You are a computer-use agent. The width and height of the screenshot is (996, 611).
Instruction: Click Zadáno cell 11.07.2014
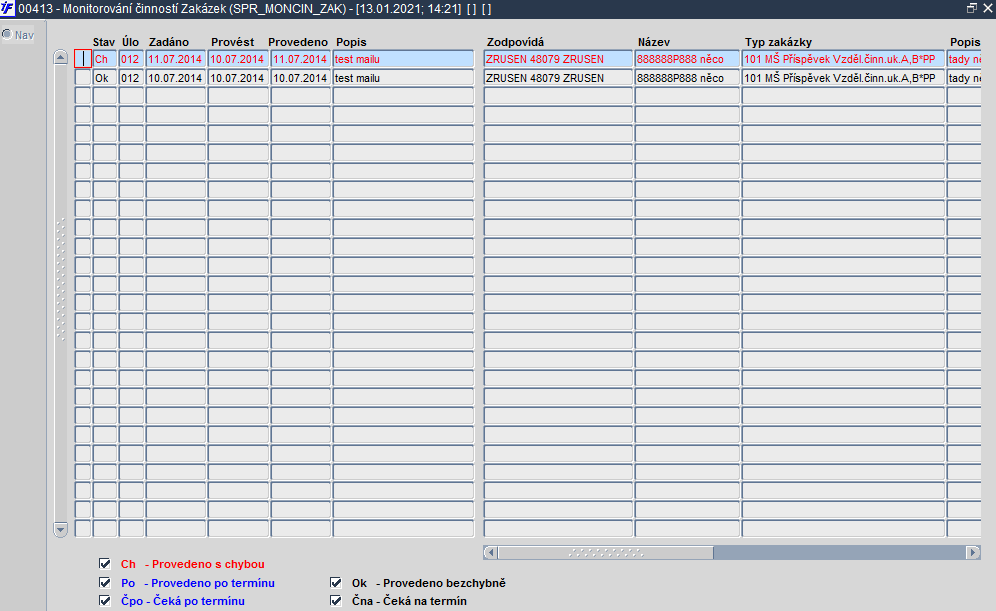point(175,59)
